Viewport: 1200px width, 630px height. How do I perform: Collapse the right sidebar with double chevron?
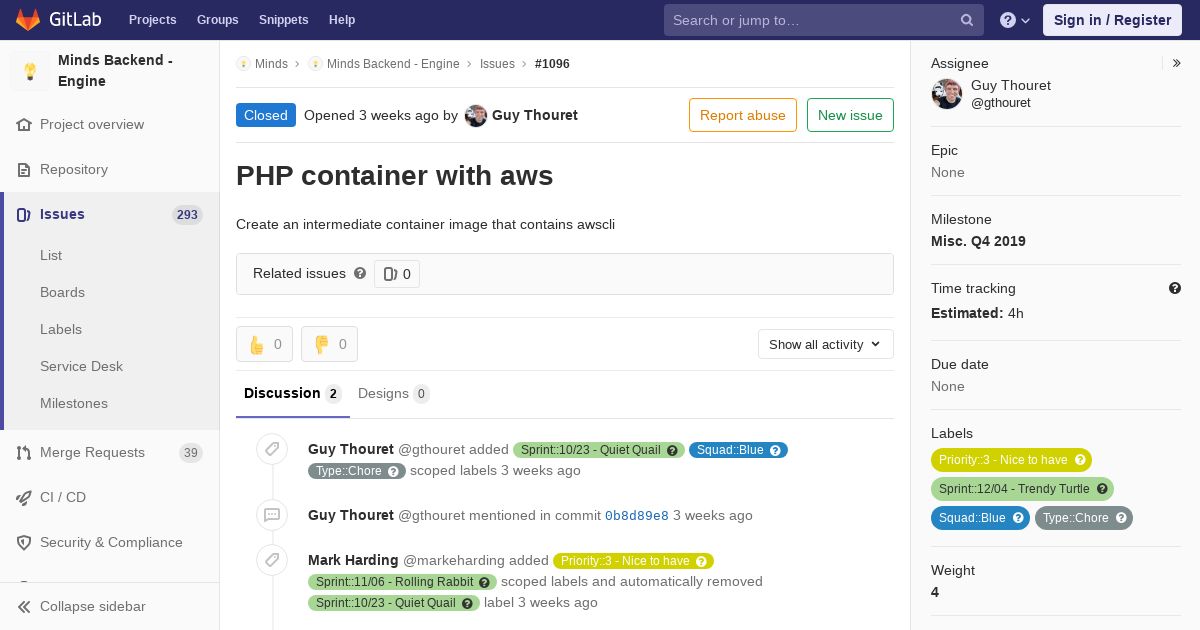point(1177,63)
